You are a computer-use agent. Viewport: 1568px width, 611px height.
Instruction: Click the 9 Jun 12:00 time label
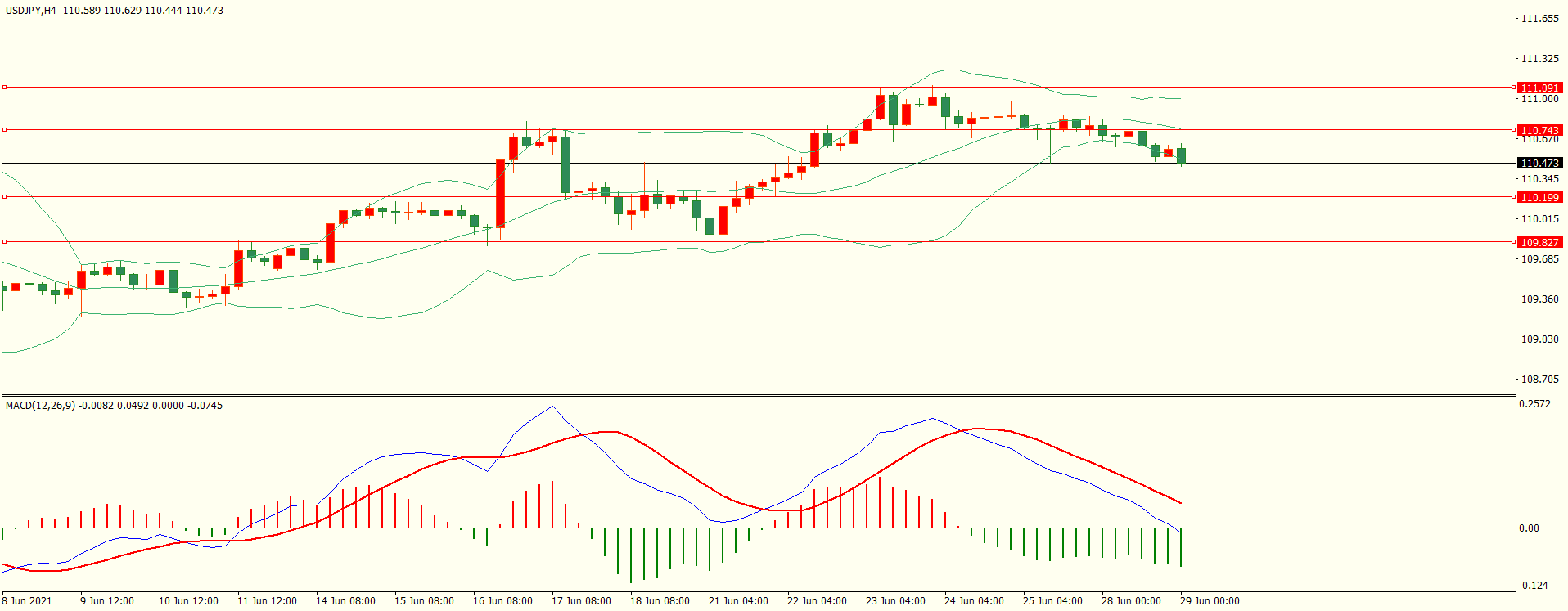pyautogui.click(x=107, y=601)
